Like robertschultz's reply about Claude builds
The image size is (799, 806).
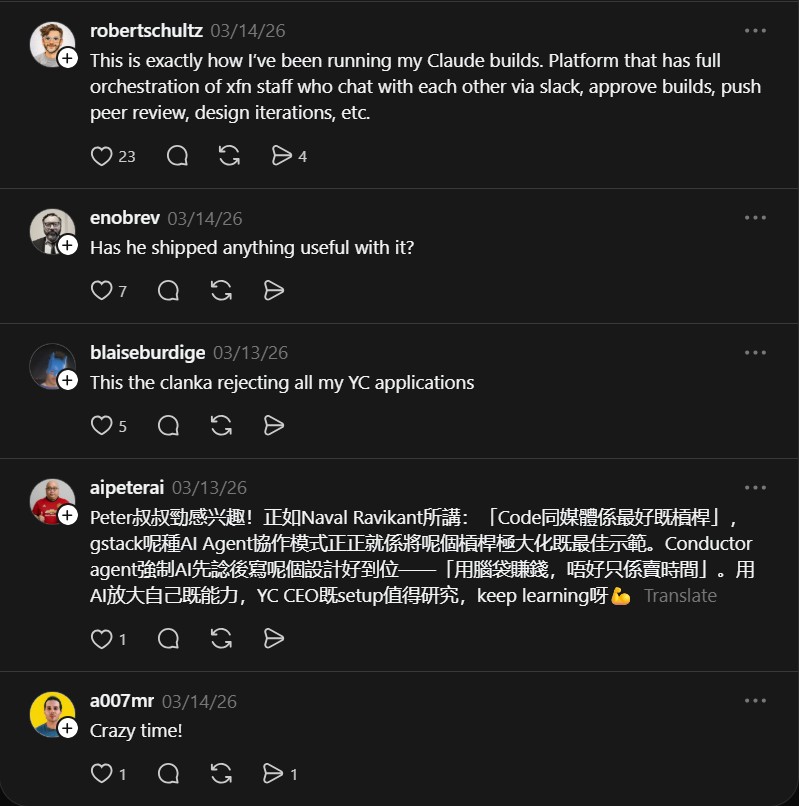pos(103,156)
